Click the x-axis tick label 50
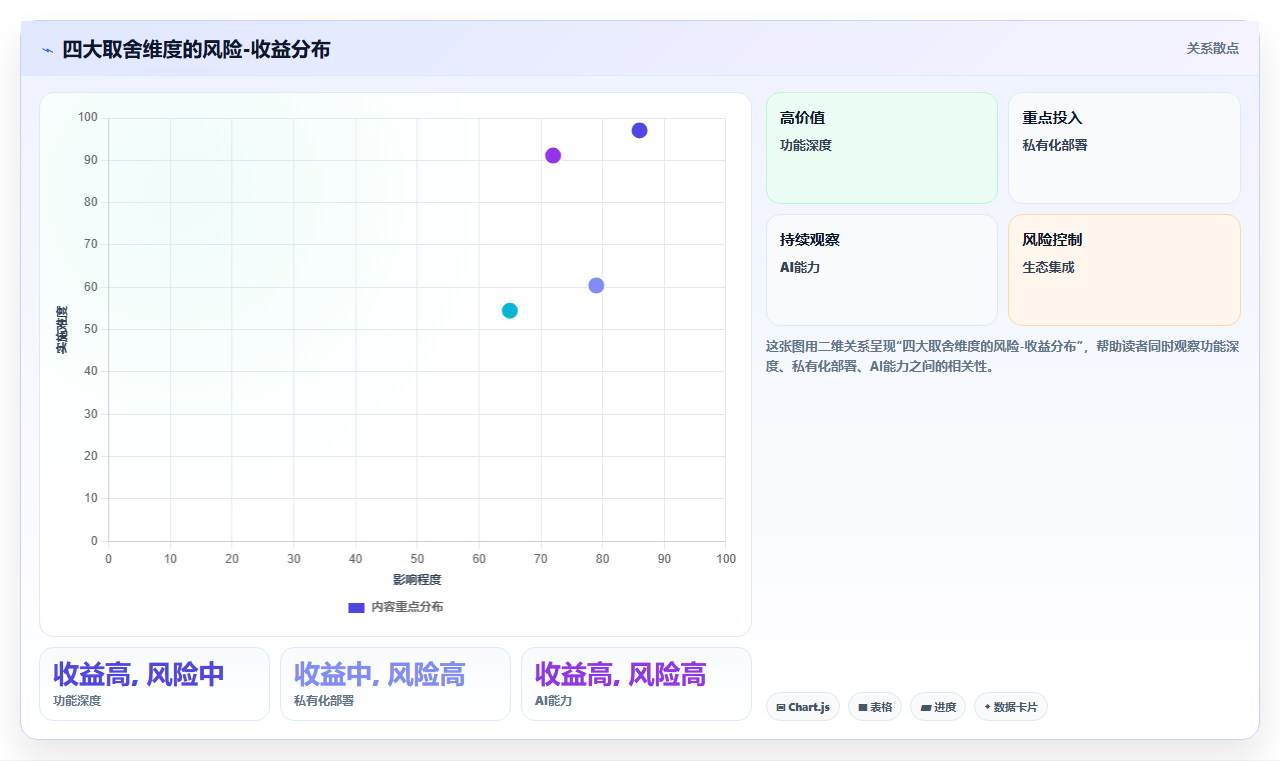The image size is (1280, 761). pos(417,559)
